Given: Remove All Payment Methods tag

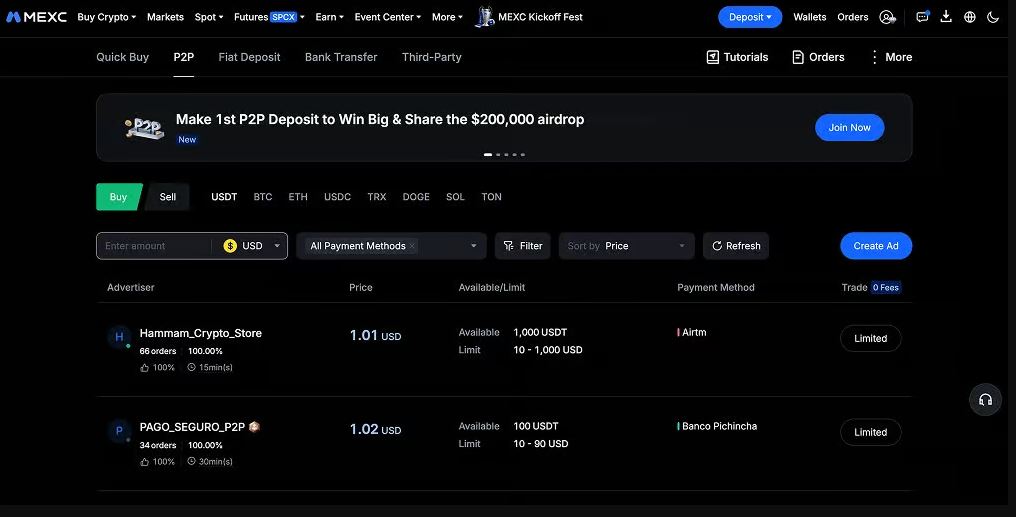Looking at the screenshot, I should coord(412,246).
